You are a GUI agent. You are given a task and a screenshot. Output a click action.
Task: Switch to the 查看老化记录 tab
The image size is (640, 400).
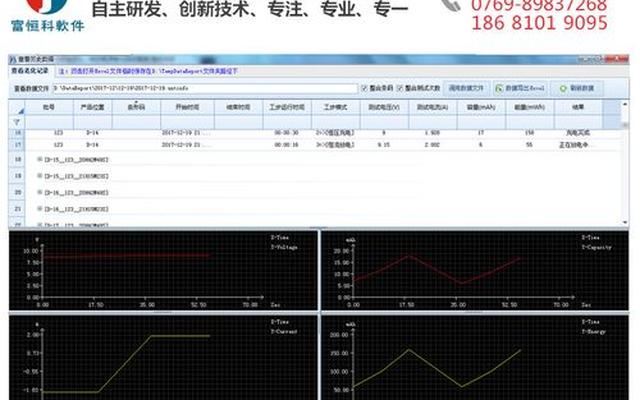point(29,71)
